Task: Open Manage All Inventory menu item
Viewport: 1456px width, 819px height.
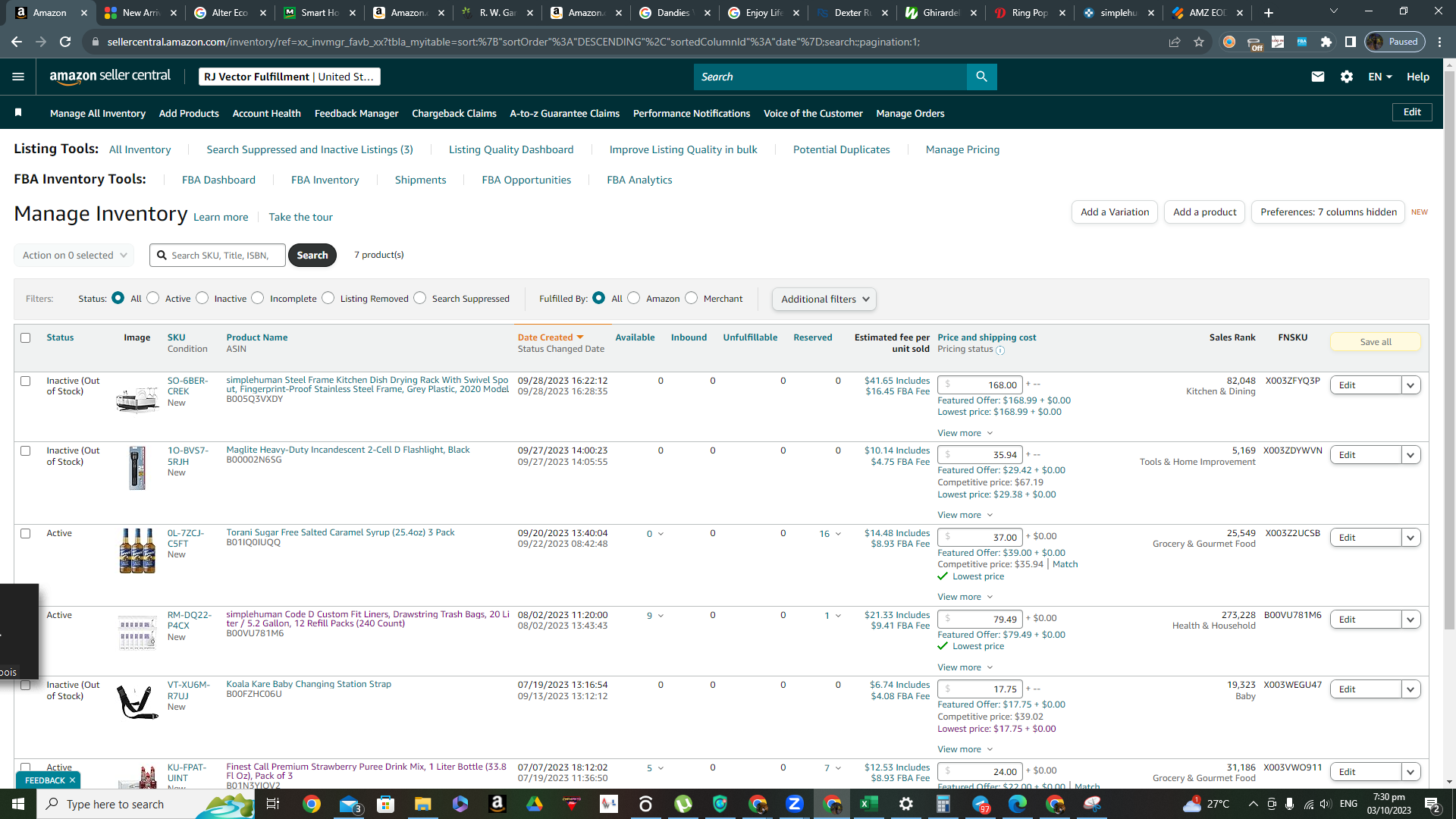Action: (x=98, y=113)
